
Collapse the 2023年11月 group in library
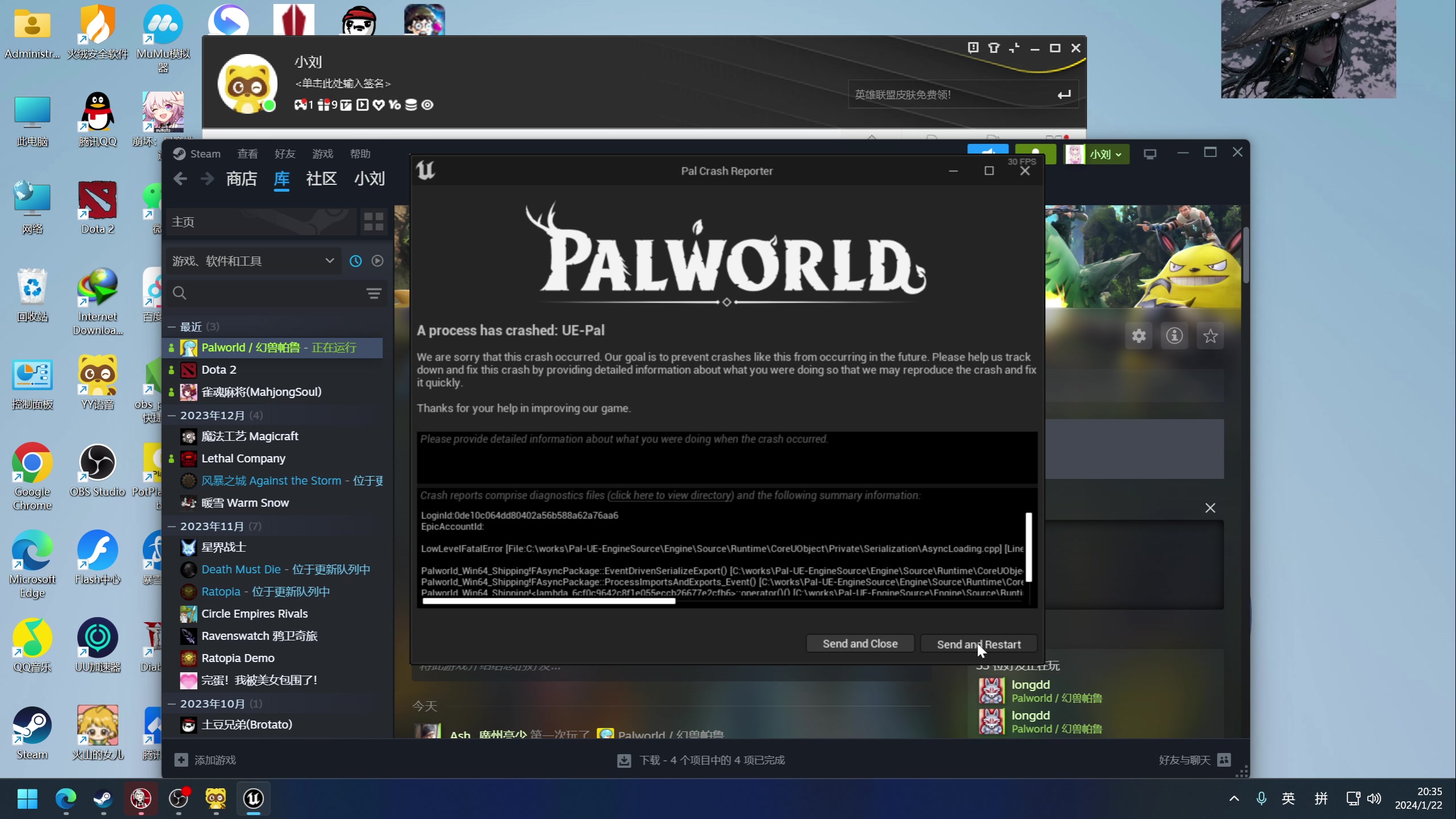click(171, 527)
